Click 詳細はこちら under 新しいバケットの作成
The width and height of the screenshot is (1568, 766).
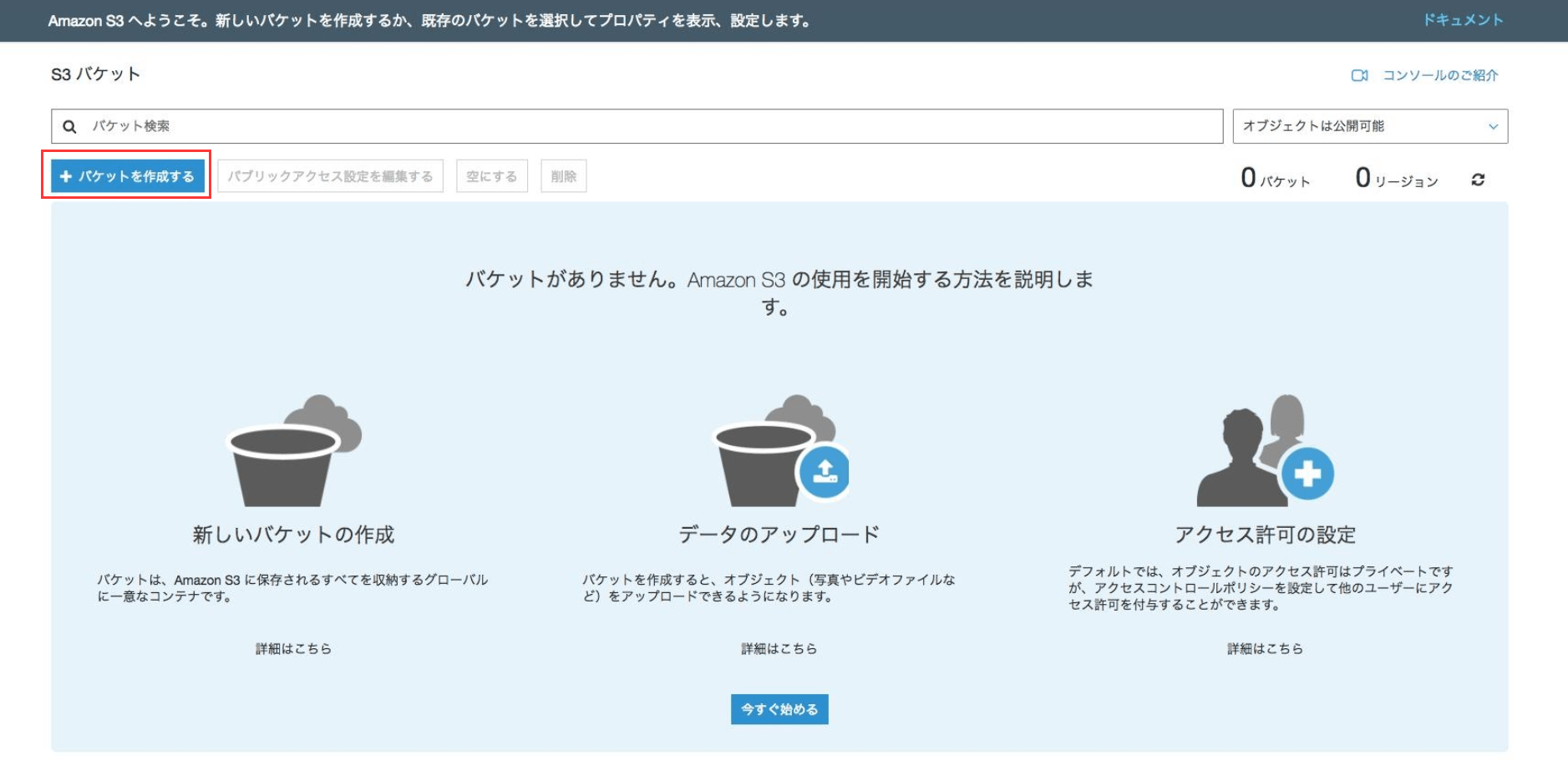coord(294,648)
